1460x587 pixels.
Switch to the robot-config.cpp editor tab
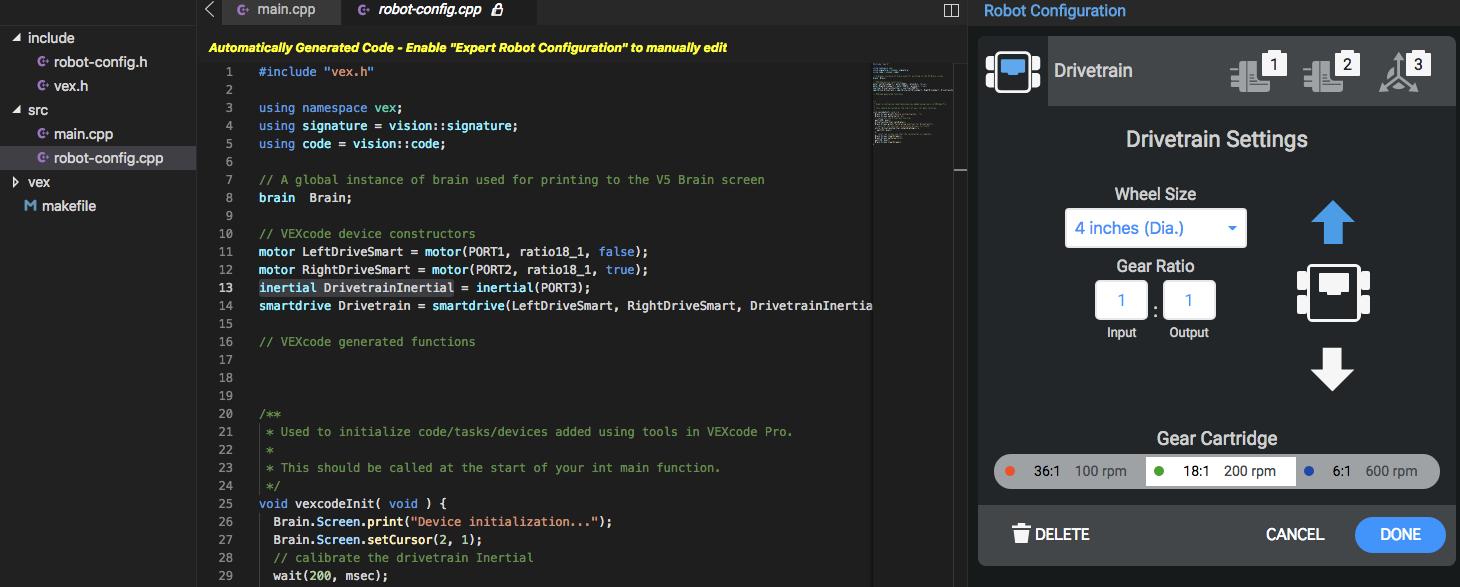point(438,11)
